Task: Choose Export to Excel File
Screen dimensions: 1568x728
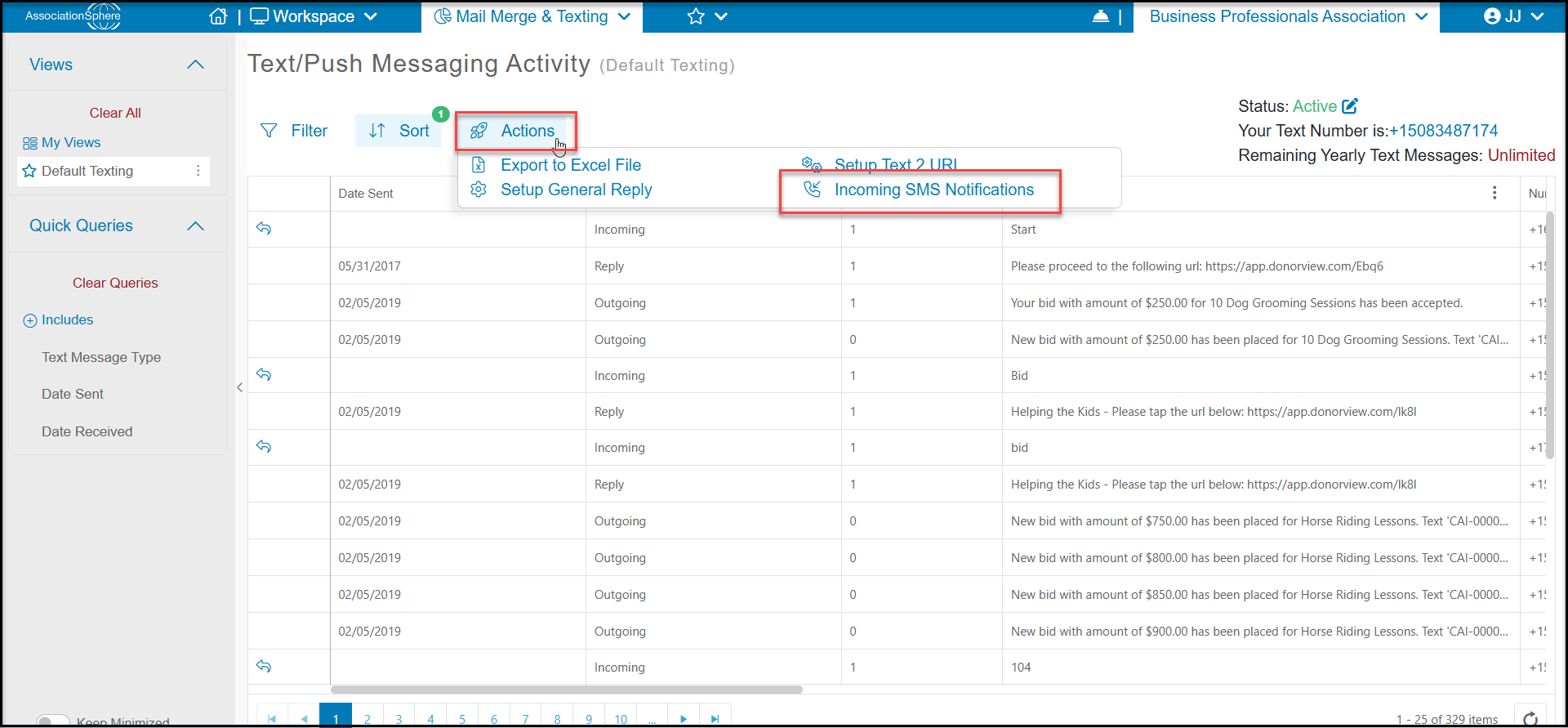Action: click(557, 165)
